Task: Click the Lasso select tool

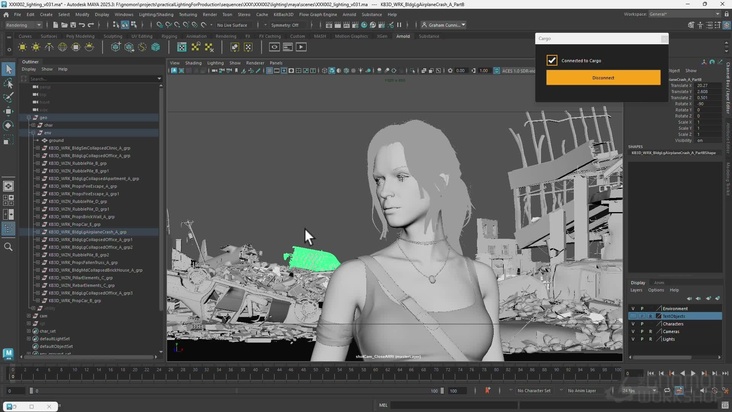Action: point(8,83)
